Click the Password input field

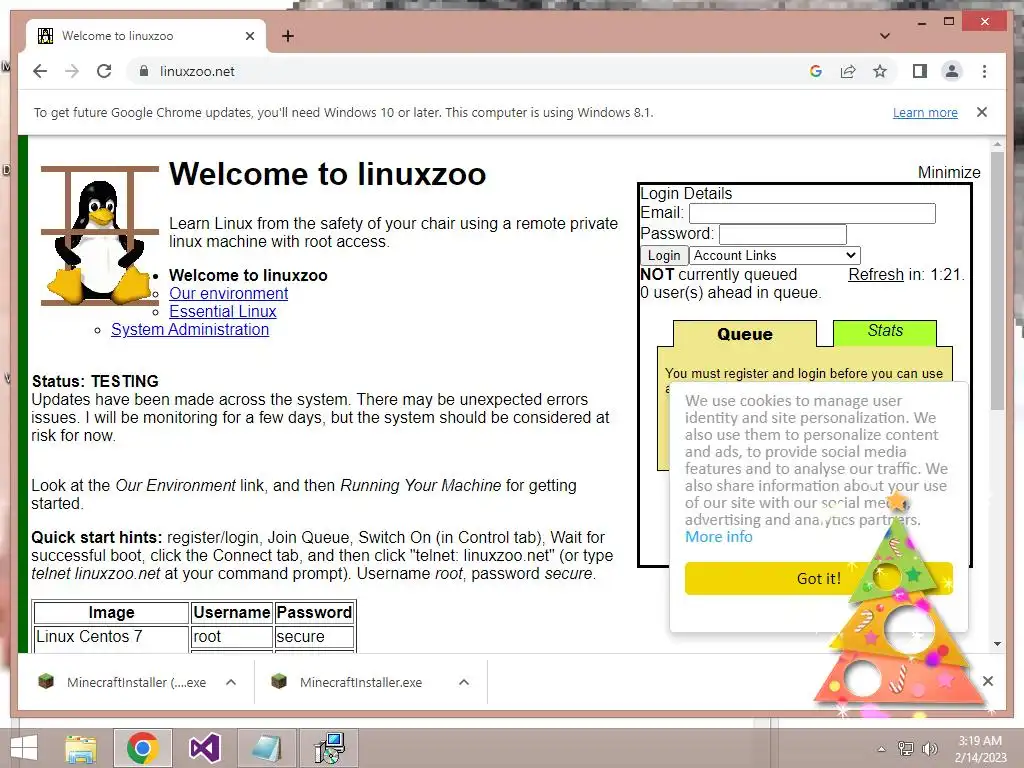pos(782,234)
